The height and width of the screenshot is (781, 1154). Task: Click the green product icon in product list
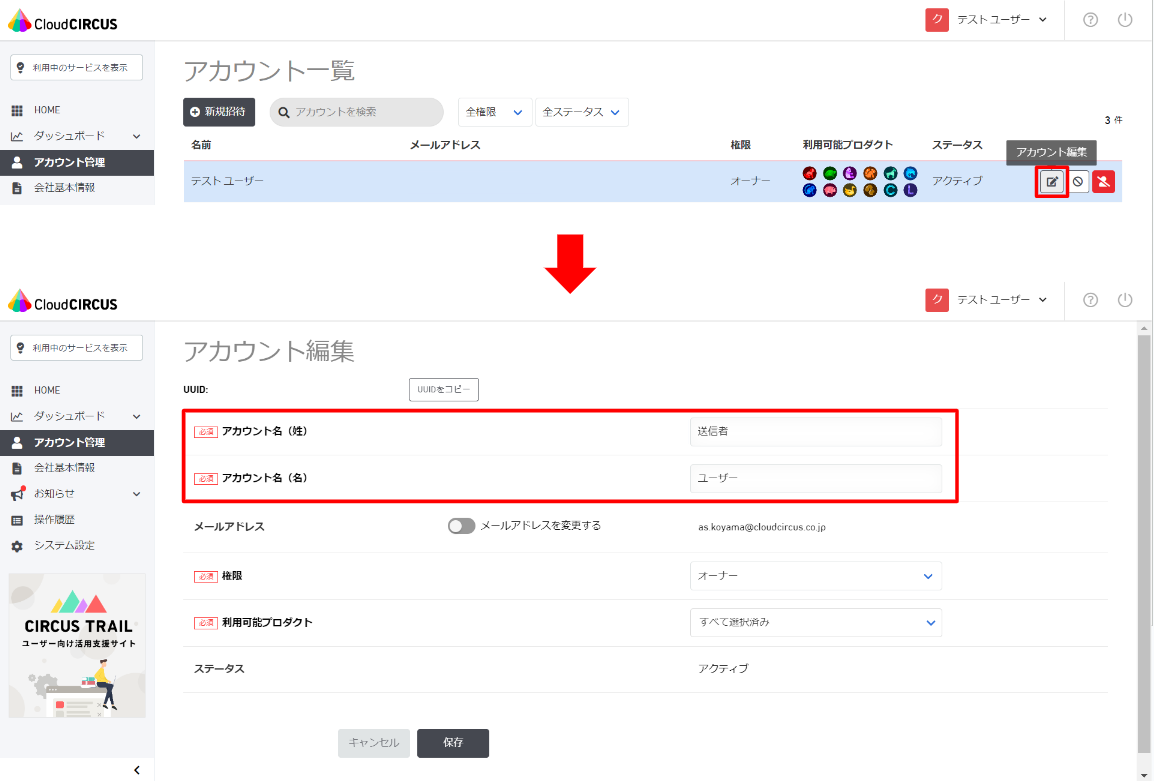829,174
